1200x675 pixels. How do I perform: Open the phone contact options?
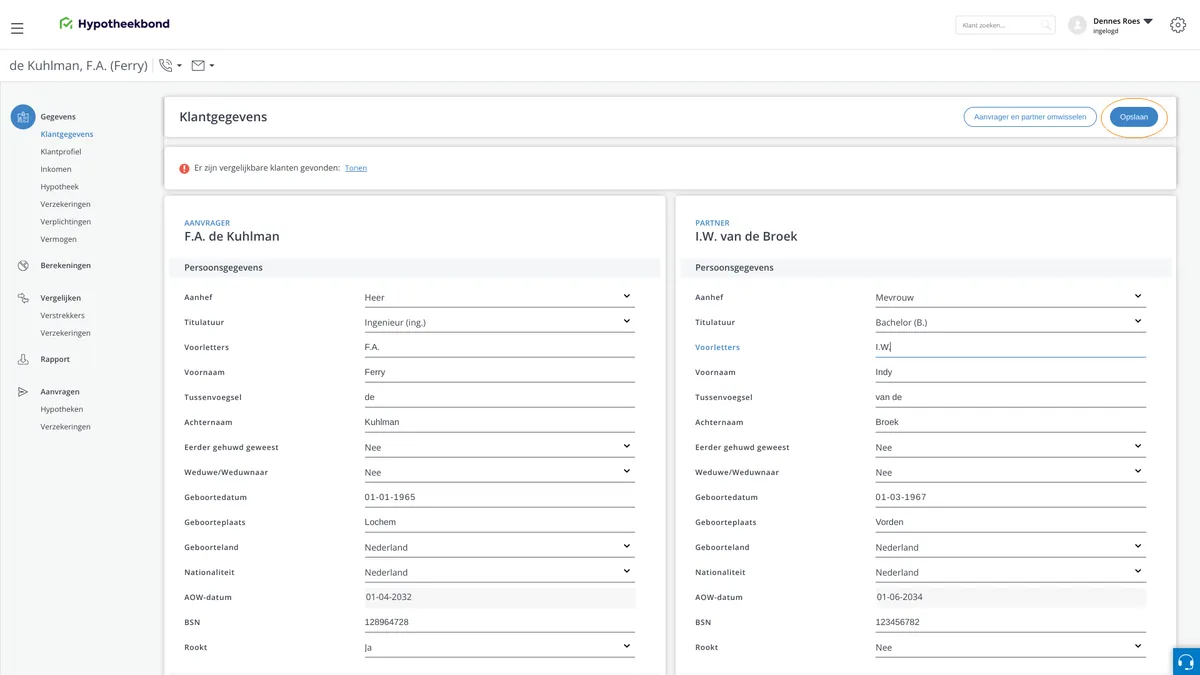(170, 66)
